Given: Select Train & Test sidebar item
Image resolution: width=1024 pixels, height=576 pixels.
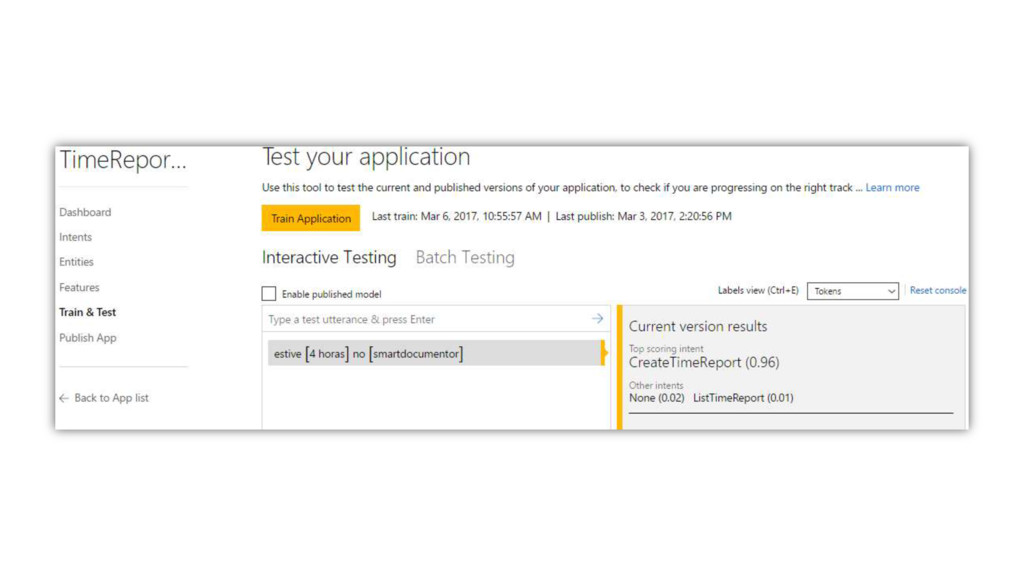Looking at the screenshot, I should tap(88, 312).
